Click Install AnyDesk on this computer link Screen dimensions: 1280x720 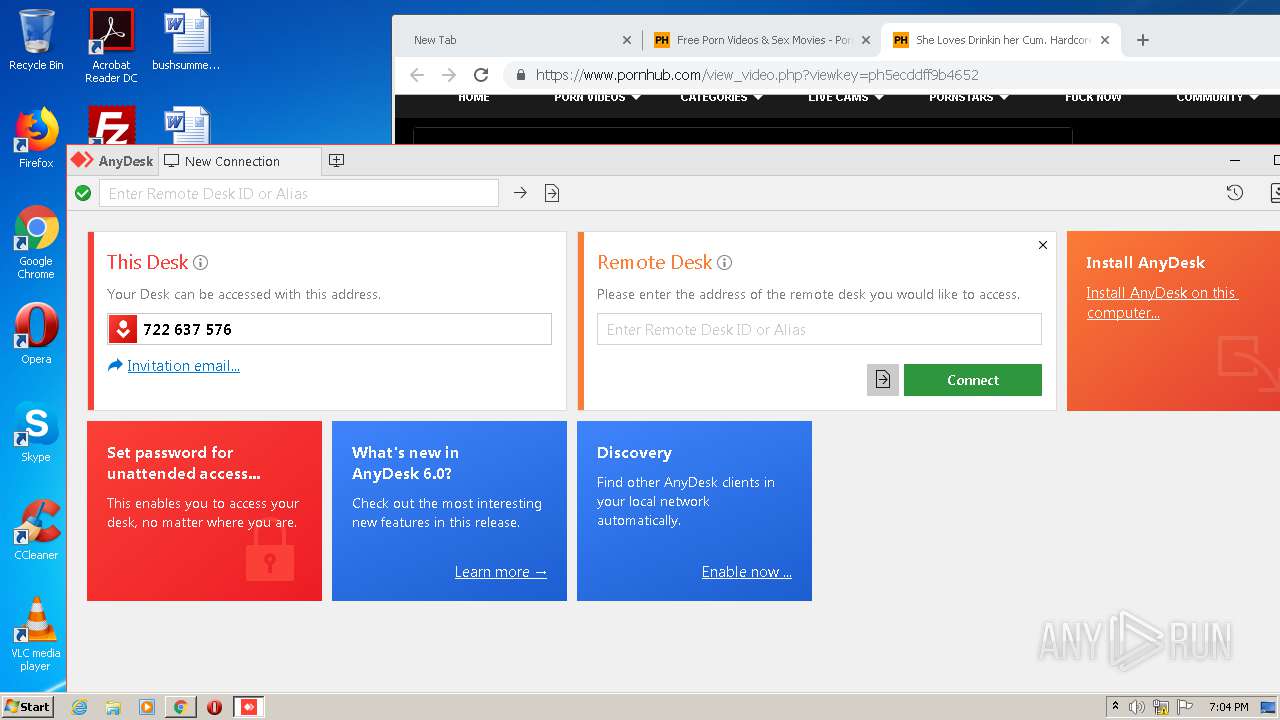coord(1162,303)
